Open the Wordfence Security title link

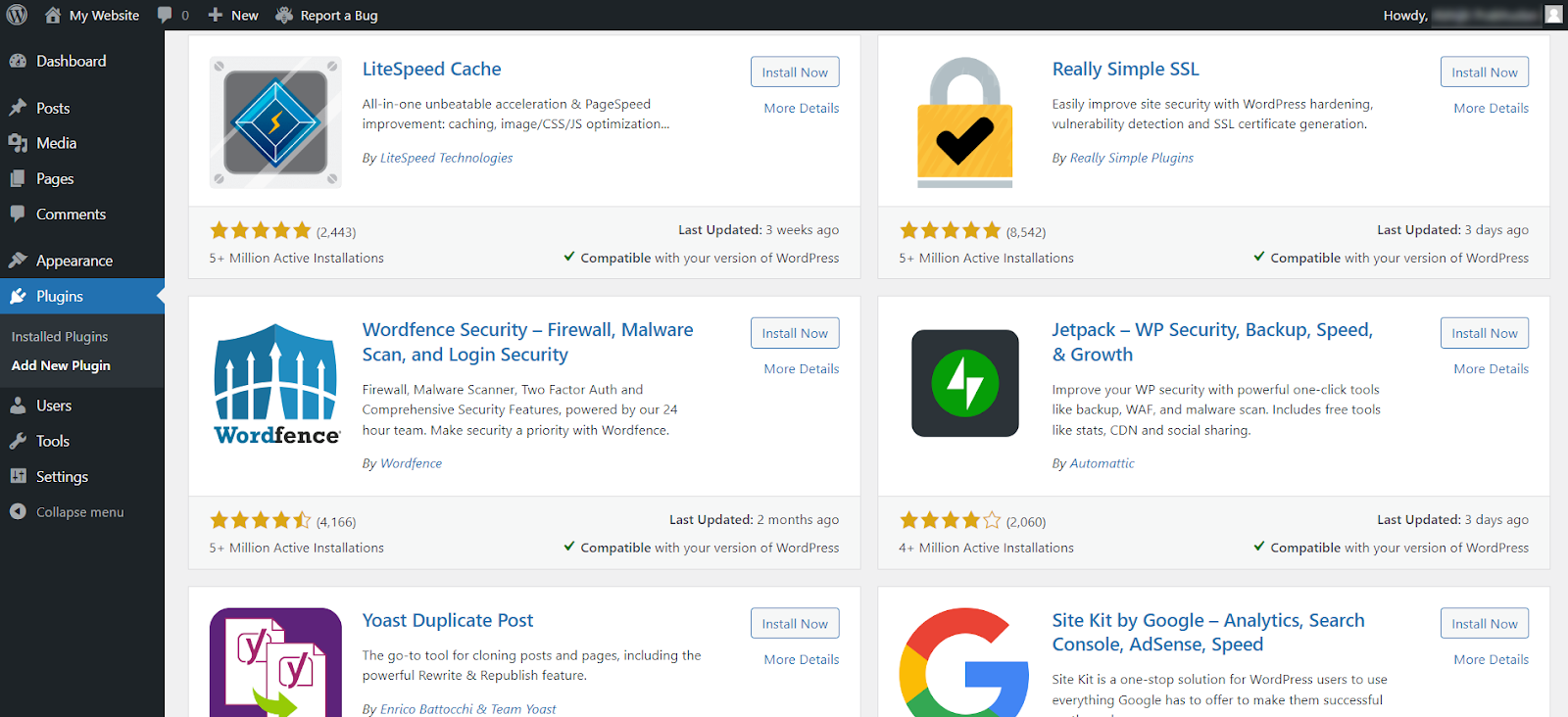(x=527, y=342)
